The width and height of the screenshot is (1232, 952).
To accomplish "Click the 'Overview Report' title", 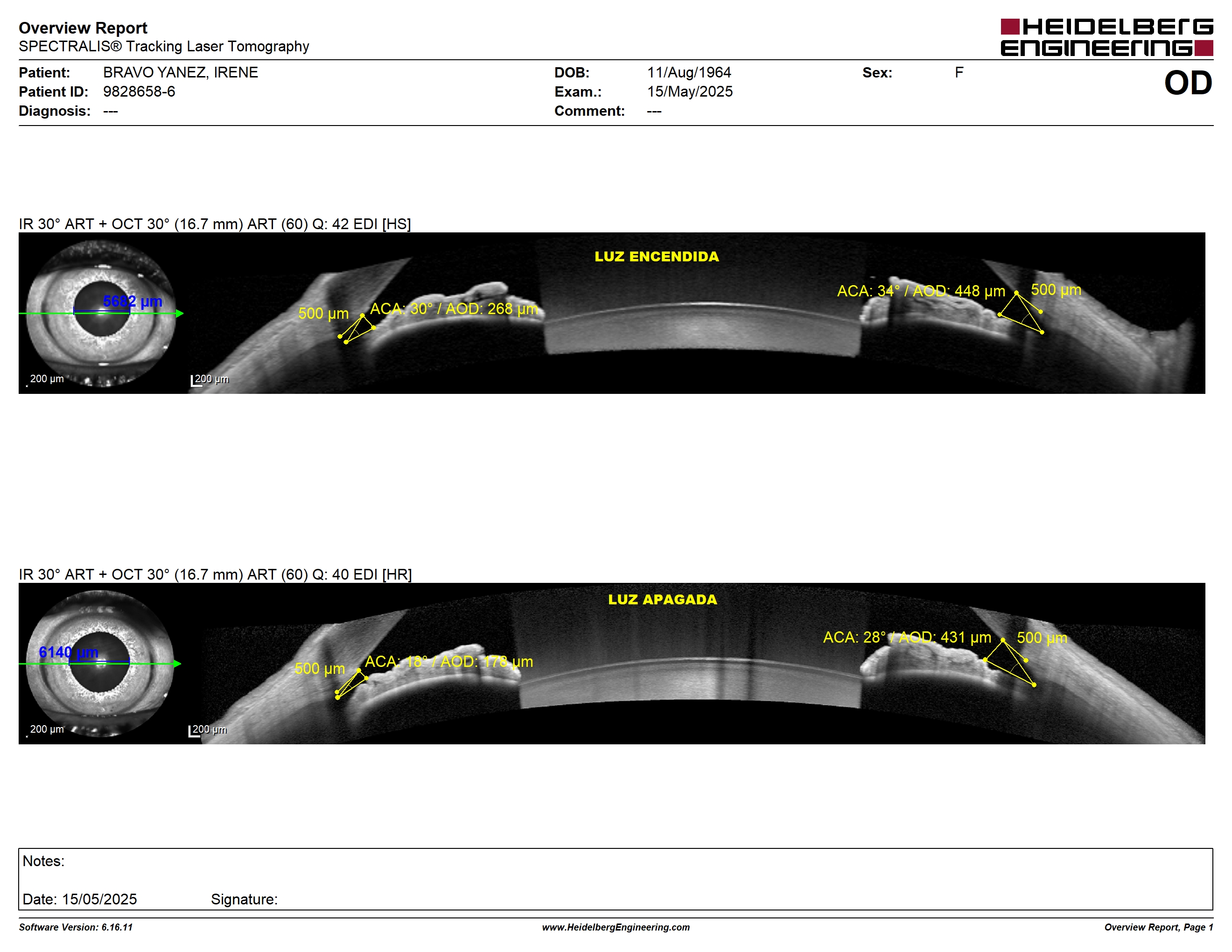I will click(x=83, y=28).
